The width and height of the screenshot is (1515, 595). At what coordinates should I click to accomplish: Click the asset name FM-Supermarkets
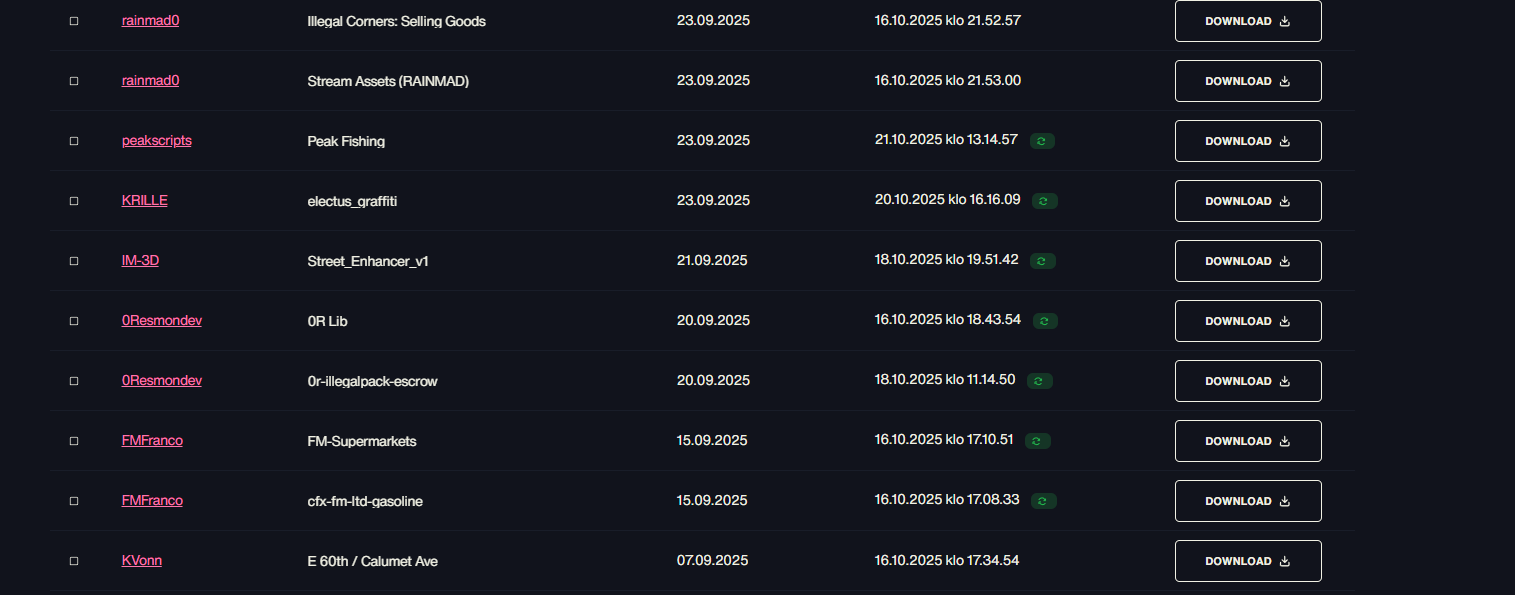tap(362, 441)
